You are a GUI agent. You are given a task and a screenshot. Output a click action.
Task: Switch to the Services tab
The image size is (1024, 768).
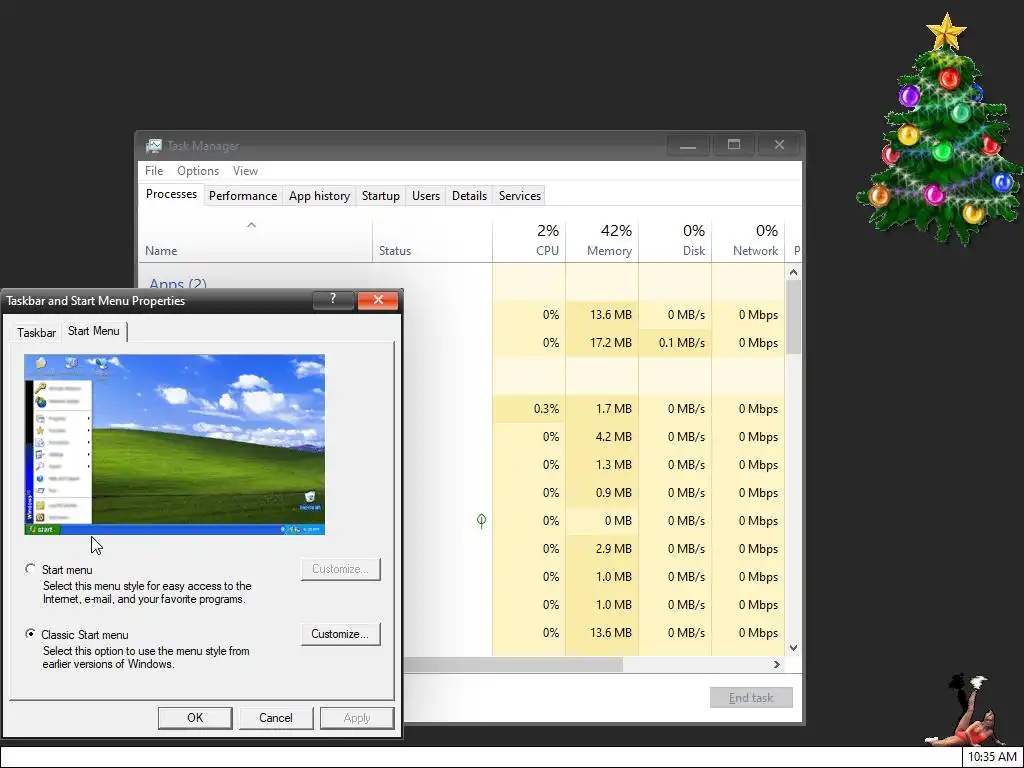(520, 196)
